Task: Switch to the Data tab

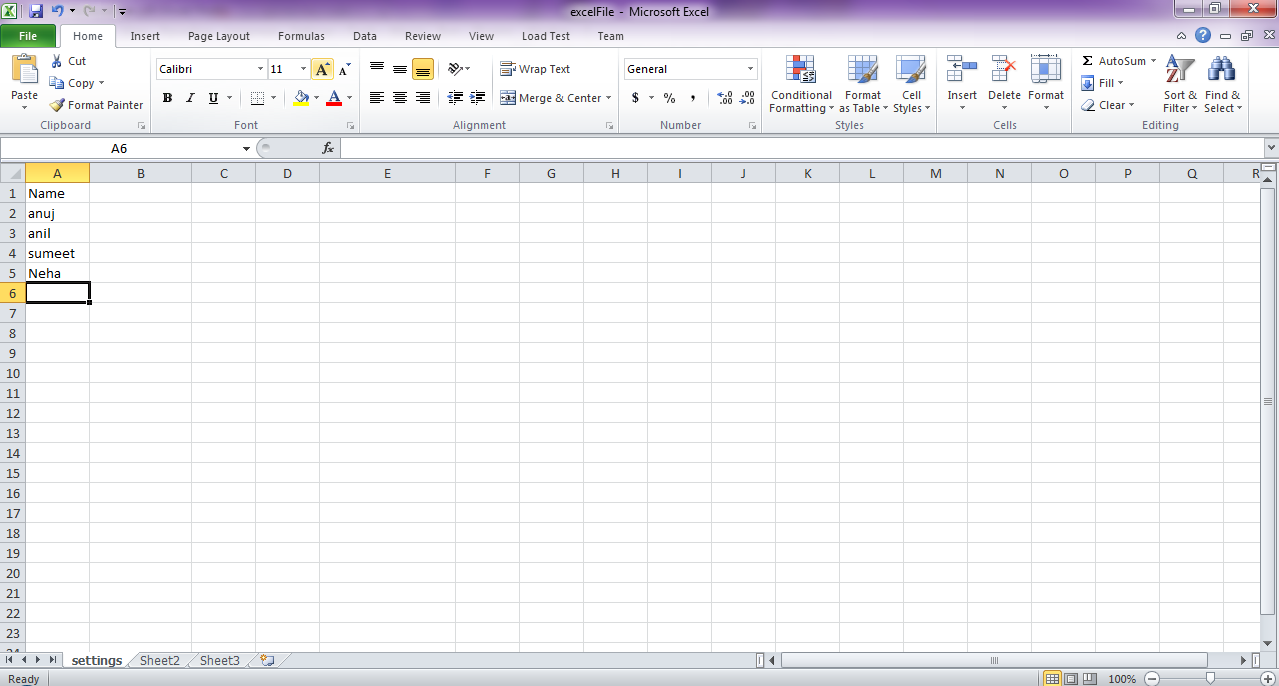Action: (365, 36)
